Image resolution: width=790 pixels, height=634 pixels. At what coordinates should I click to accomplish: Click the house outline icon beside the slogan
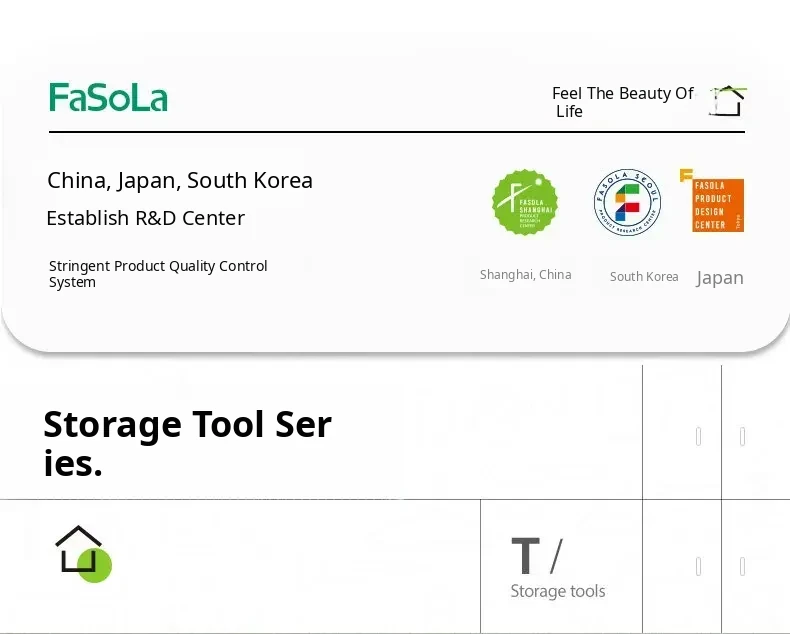point(728,100)
